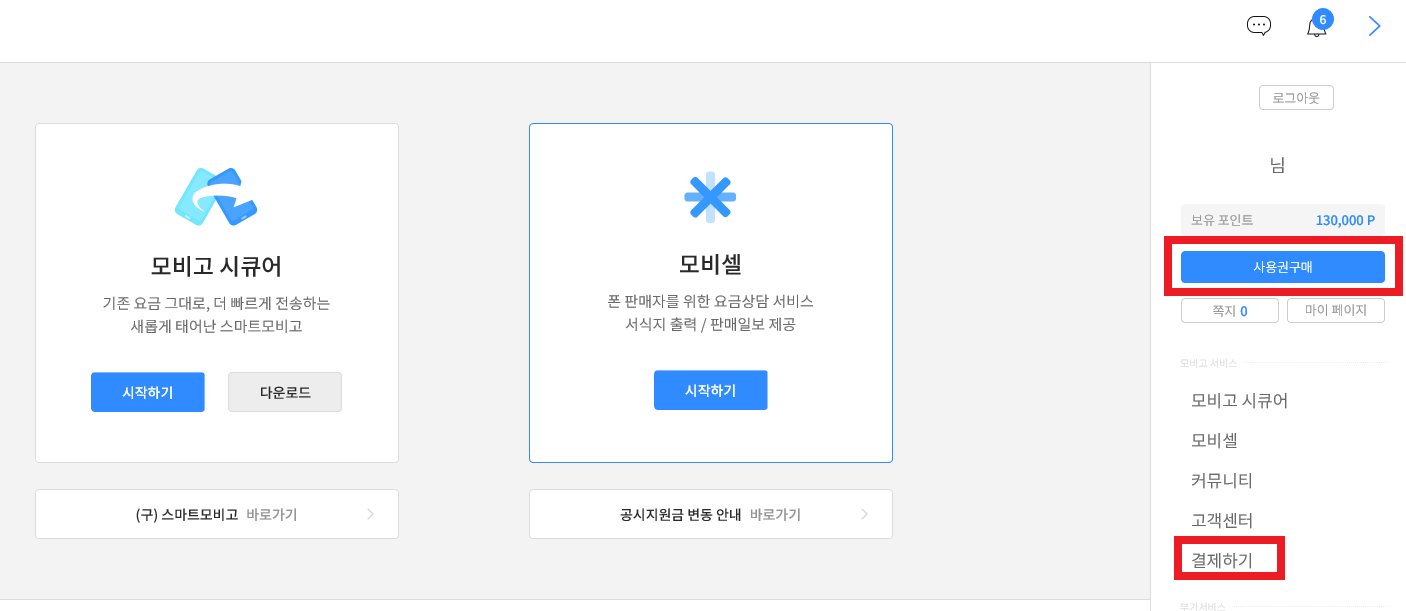Open the notifications bell with 6 badge
Viewport: 1406px width, 611px height.
point(1318,24)
